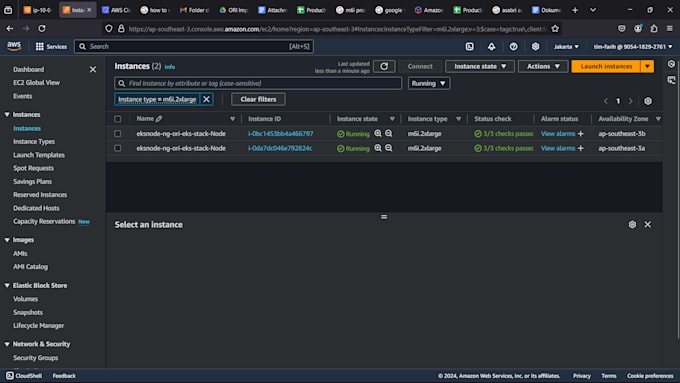Select all instances checkbox in header
Screen dimensions: 680x383
(x=118, y=119)
